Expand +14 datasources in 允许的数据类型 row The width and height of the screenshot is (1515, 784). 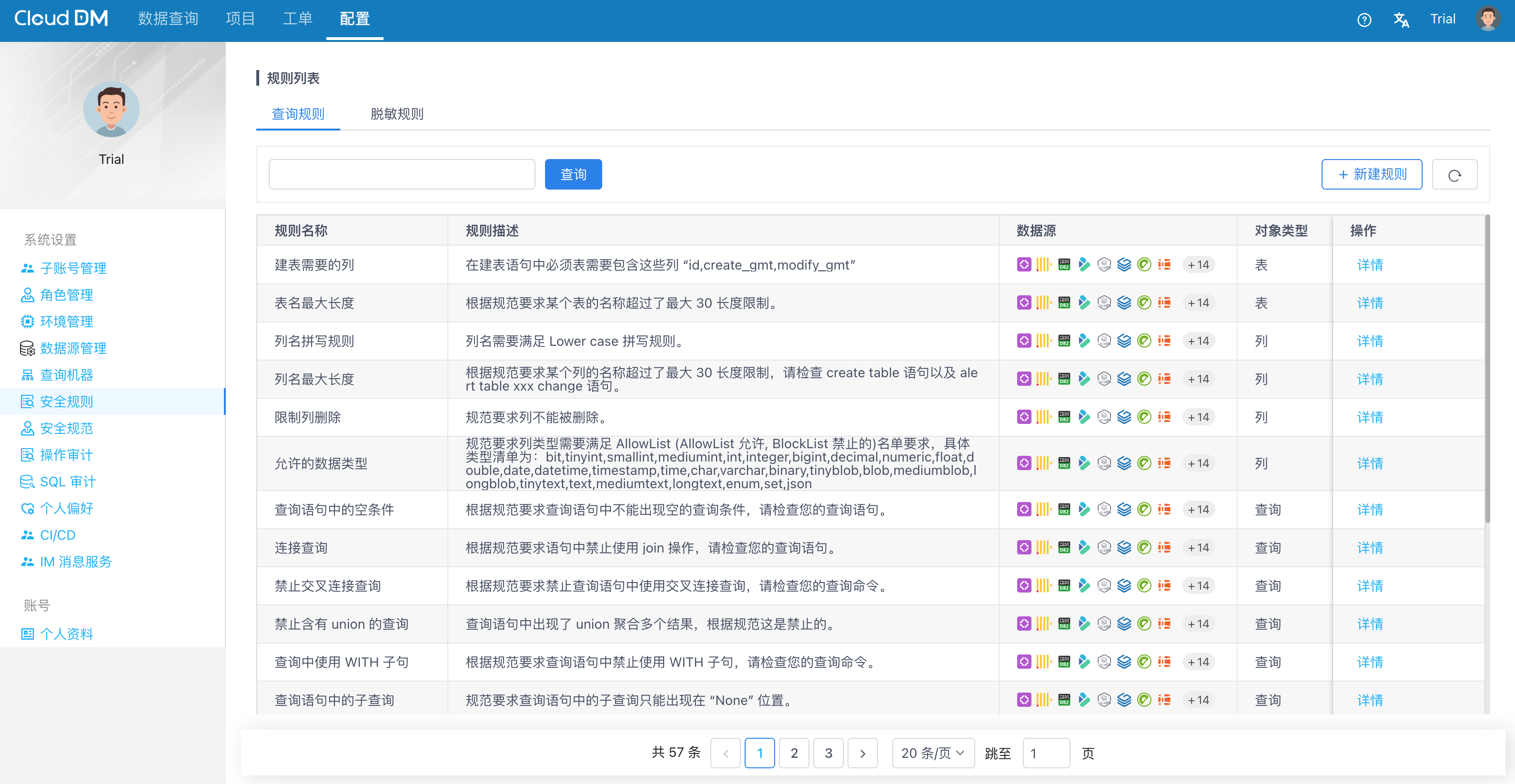point(1198,463)
